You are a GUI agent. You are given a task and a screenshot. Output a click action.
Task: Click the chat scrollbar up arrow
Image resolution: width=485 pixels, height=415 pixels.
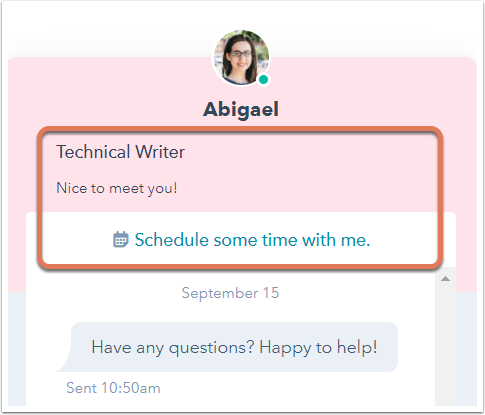445,279
